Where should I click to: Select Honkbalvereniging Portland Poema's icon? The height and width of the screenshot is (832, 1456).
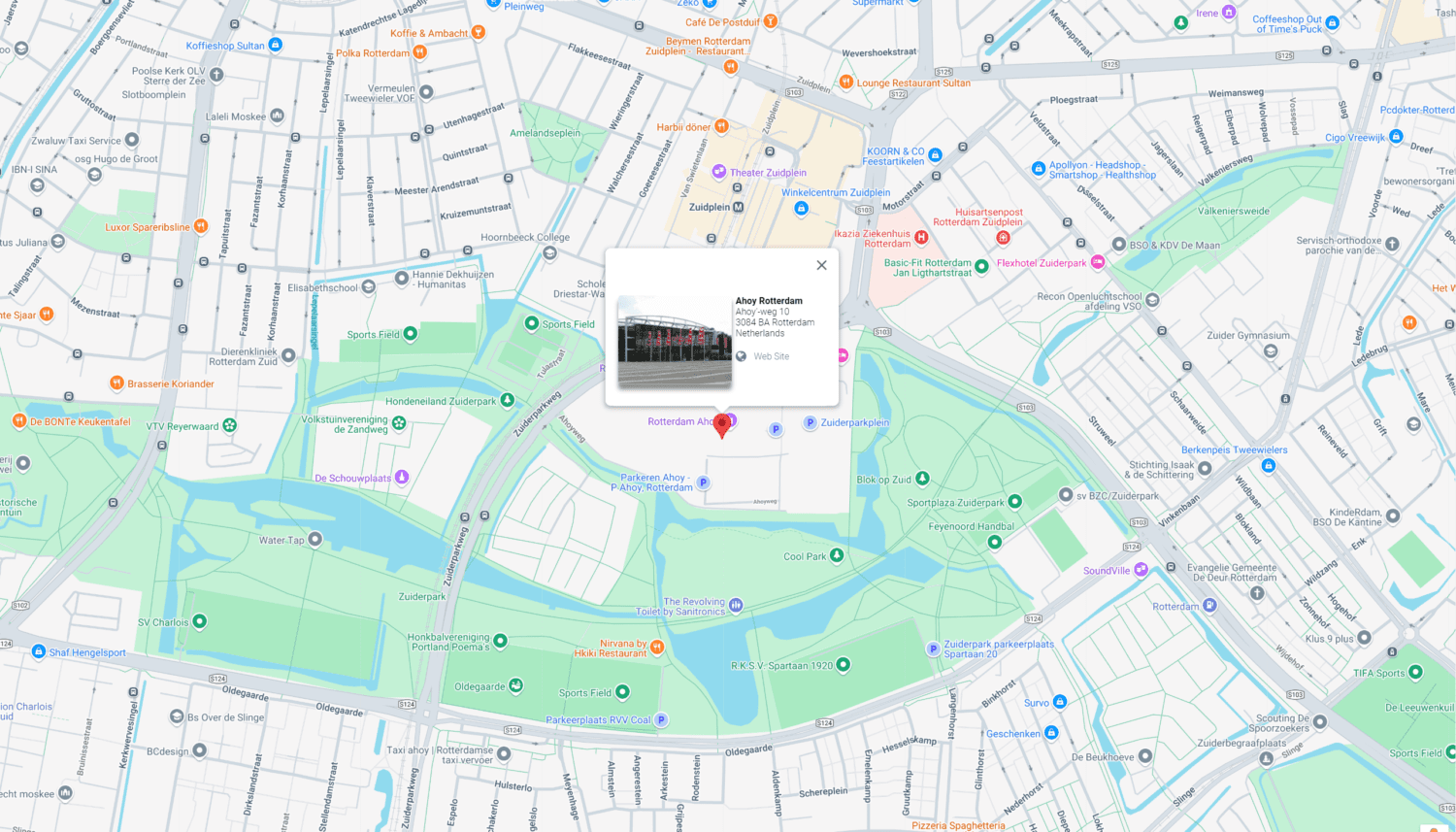pos(500,641)
